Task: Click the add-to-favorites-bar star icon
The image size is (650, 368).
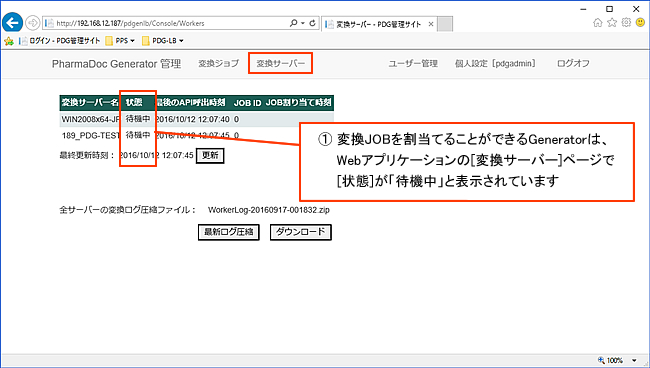Action: [9, 41]
